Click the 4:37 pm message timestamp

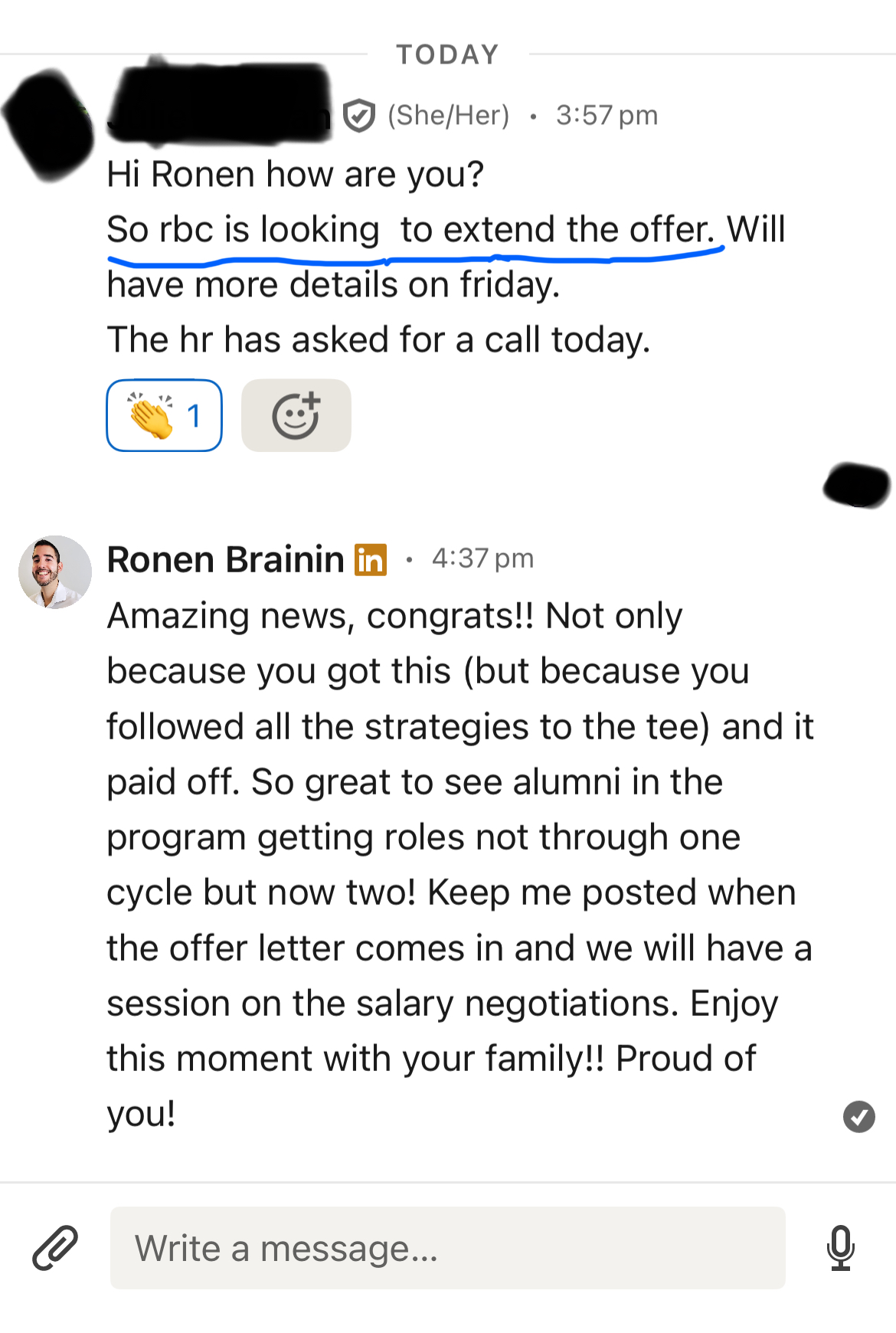coord(482,559)
